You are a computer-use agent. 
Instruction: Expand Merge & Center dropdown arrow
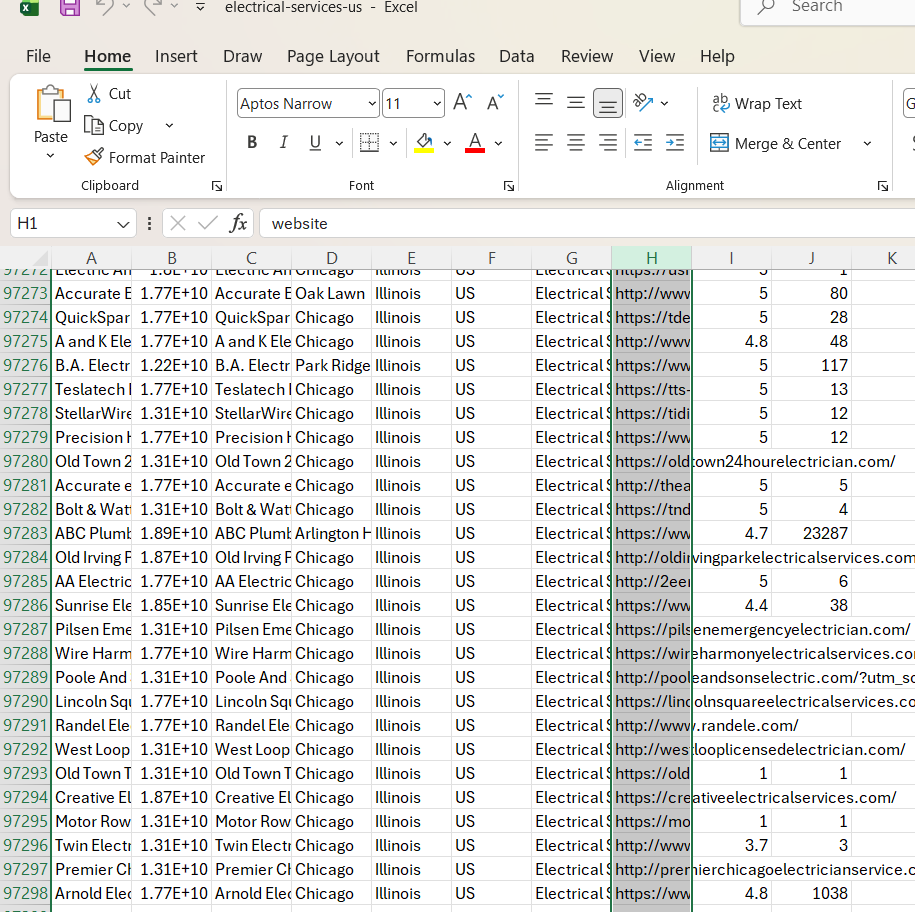pyautogui.click(x=867, y=143)
